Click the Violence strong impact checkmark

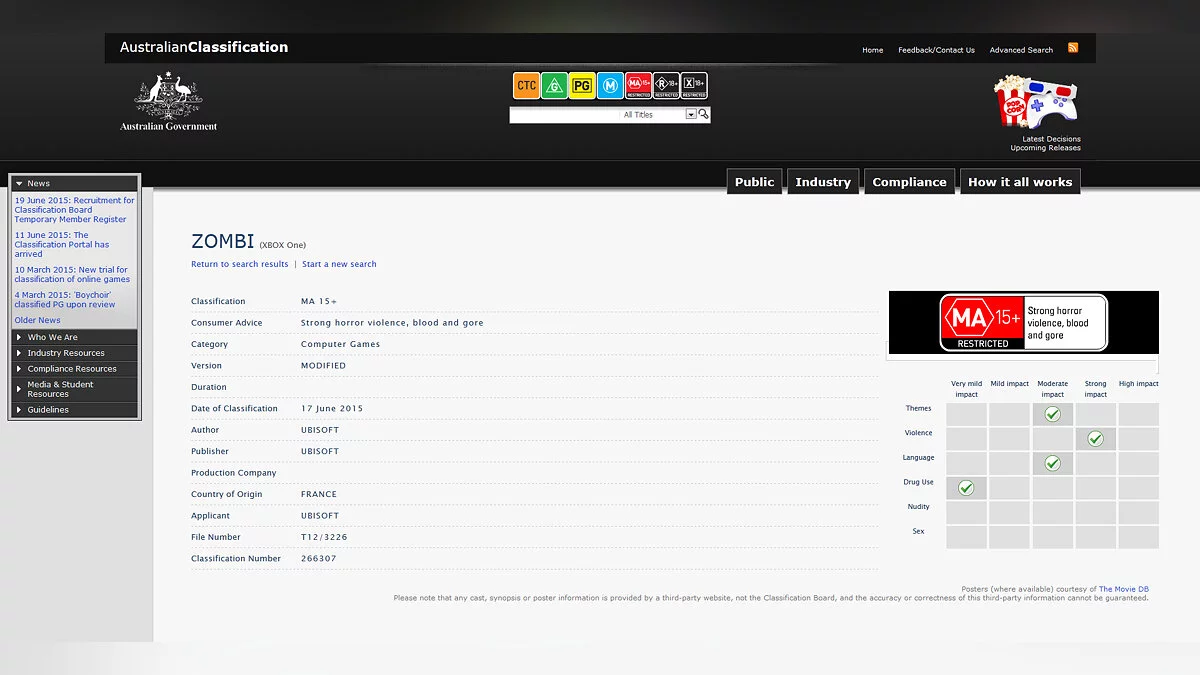pyautogui.click(x=1095, y=439)
